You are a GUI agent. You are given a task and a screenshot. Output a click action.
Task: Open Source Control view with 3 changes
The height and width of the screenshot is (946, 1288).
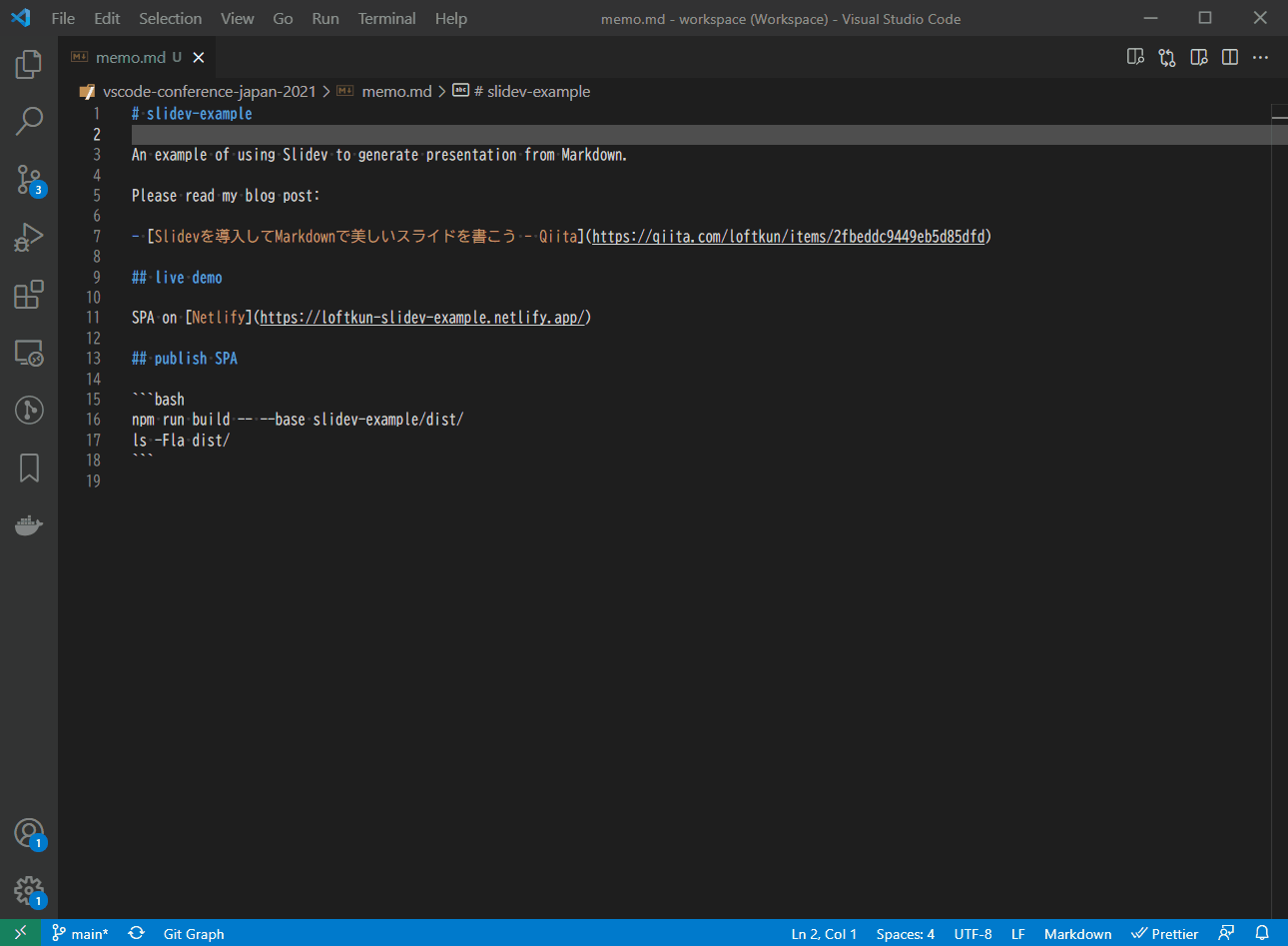(x=29, y=180)
